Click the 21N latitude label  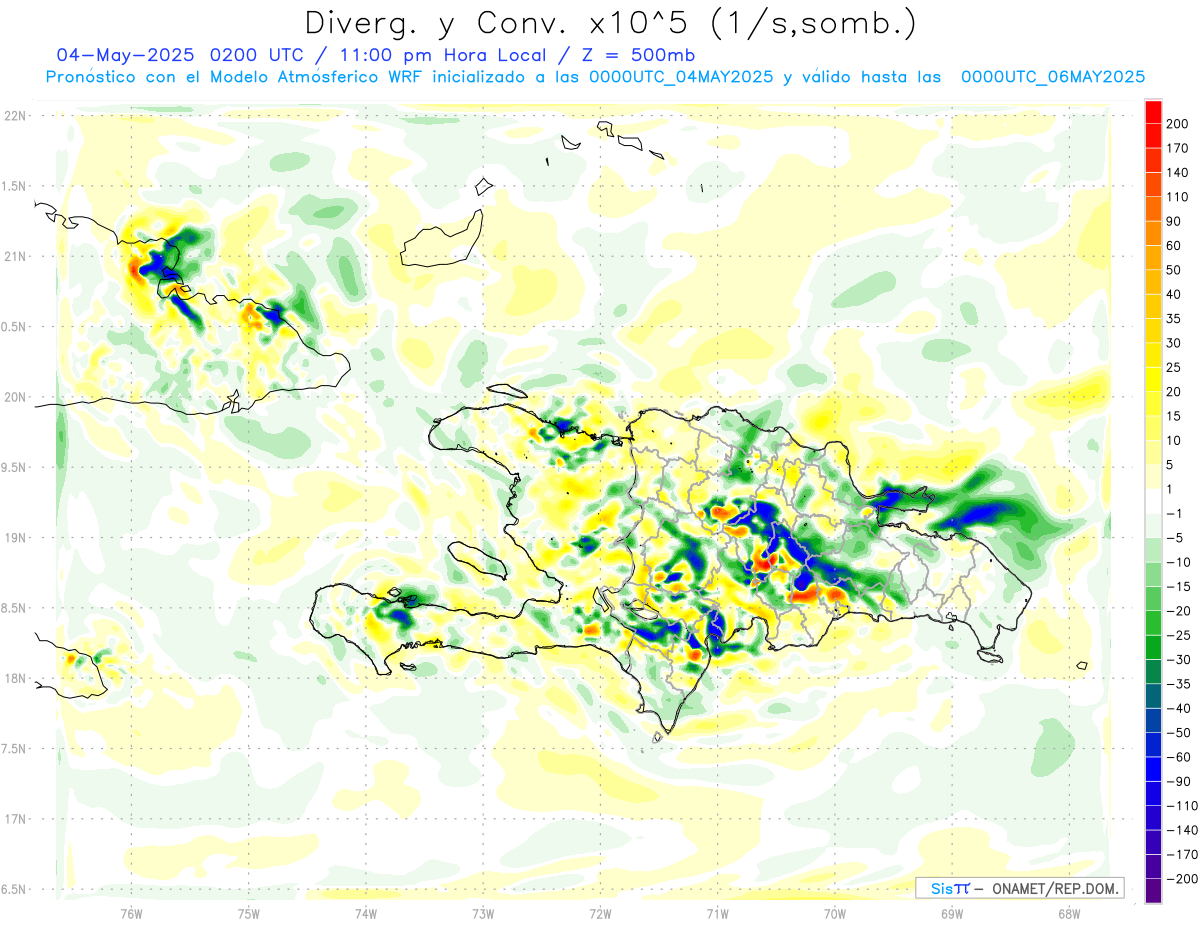(x=15, y=256)
